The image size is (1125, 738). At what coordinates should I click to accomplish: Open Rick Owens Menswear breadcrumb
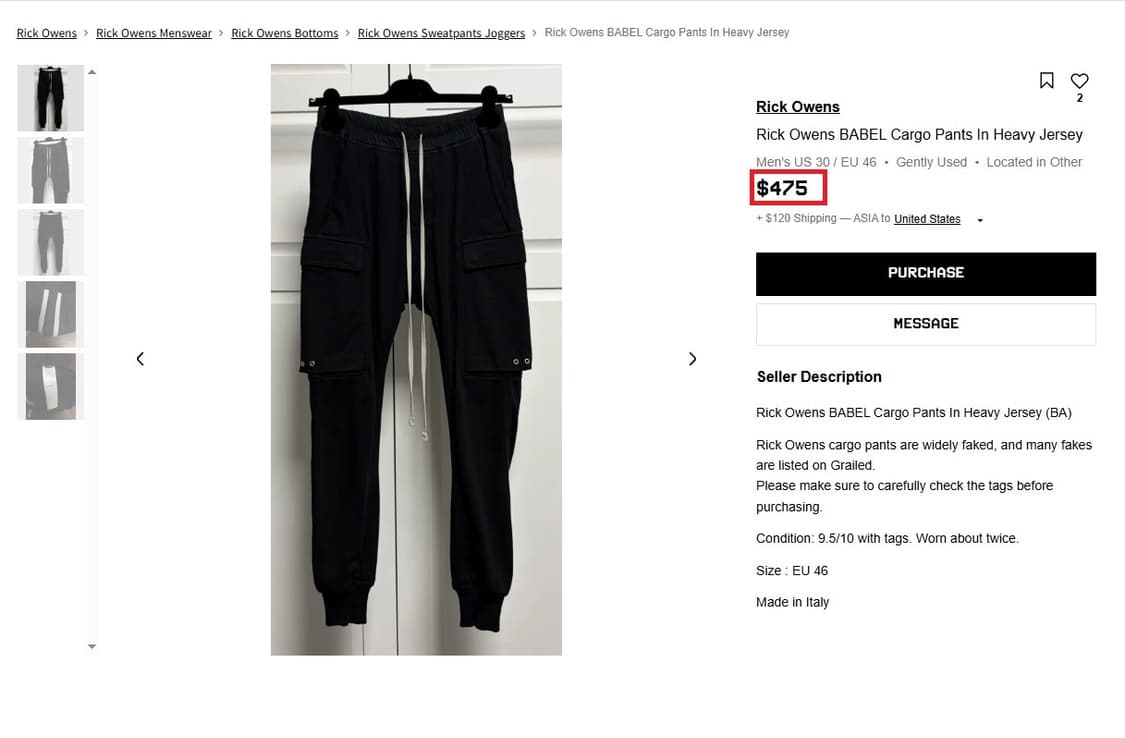(154, 33)
